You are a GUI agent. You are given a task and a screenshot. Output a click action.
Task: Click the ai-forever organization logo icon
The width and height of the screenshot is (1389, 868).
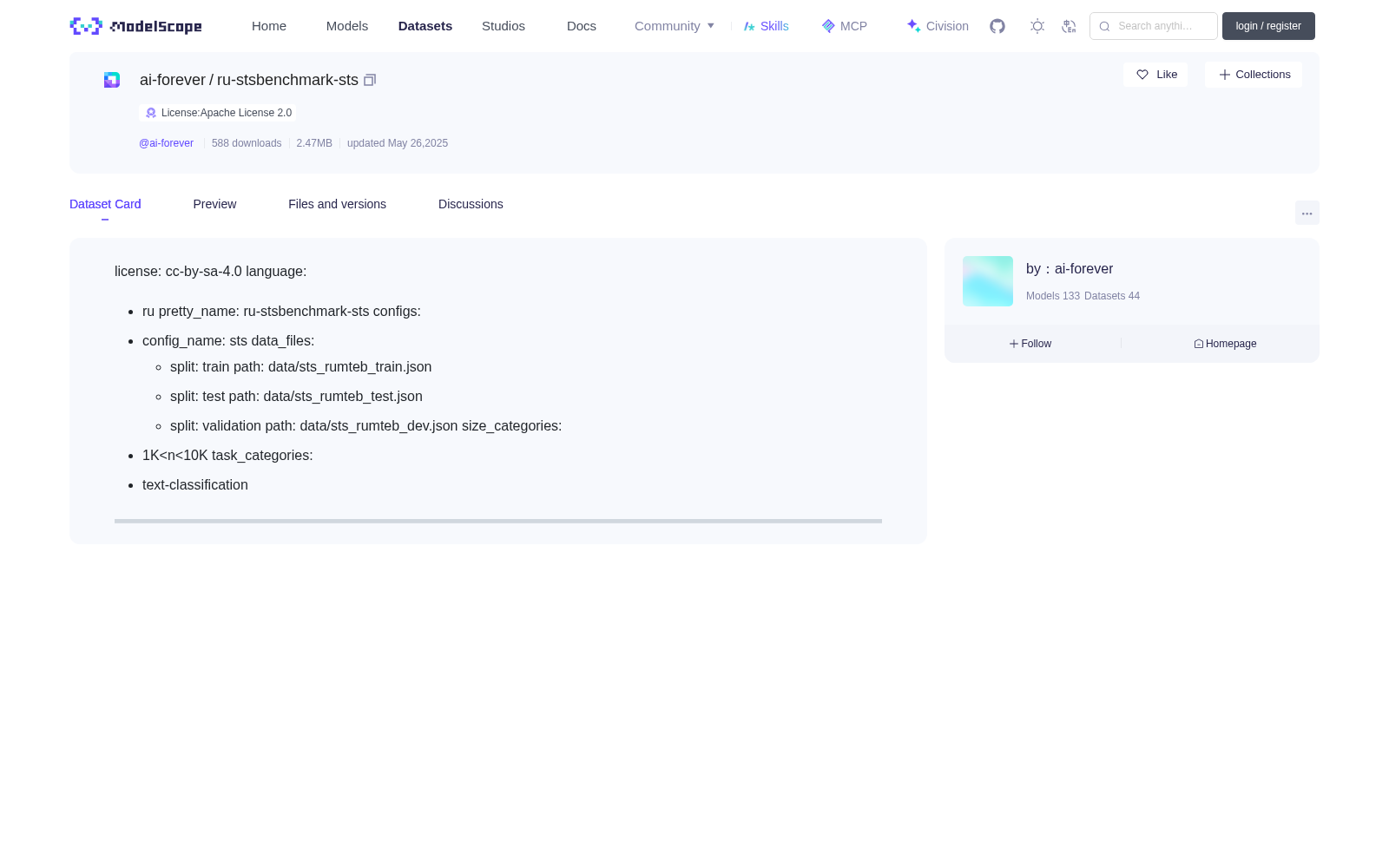112,80
